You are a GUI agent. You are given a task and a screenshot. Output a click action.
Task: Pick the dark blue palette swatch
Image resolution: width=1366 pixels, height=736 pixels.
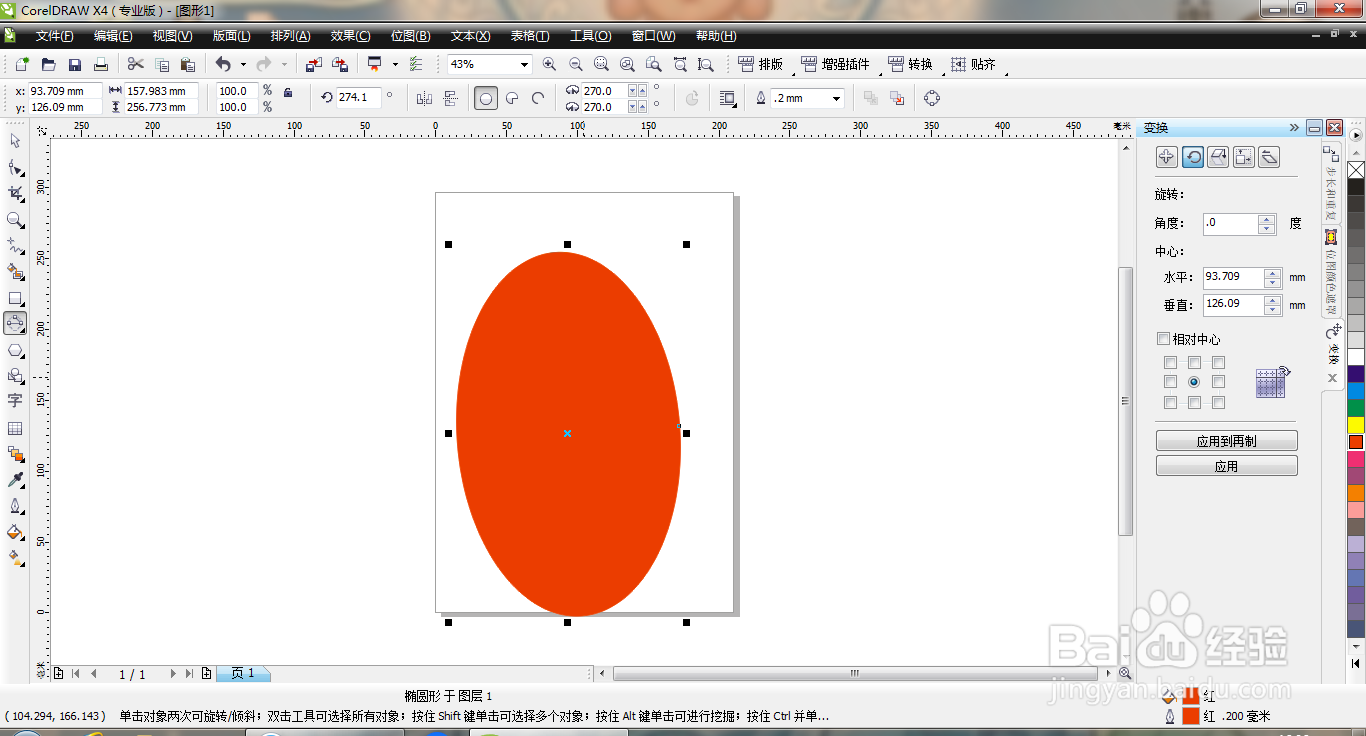pos(1356,374)
